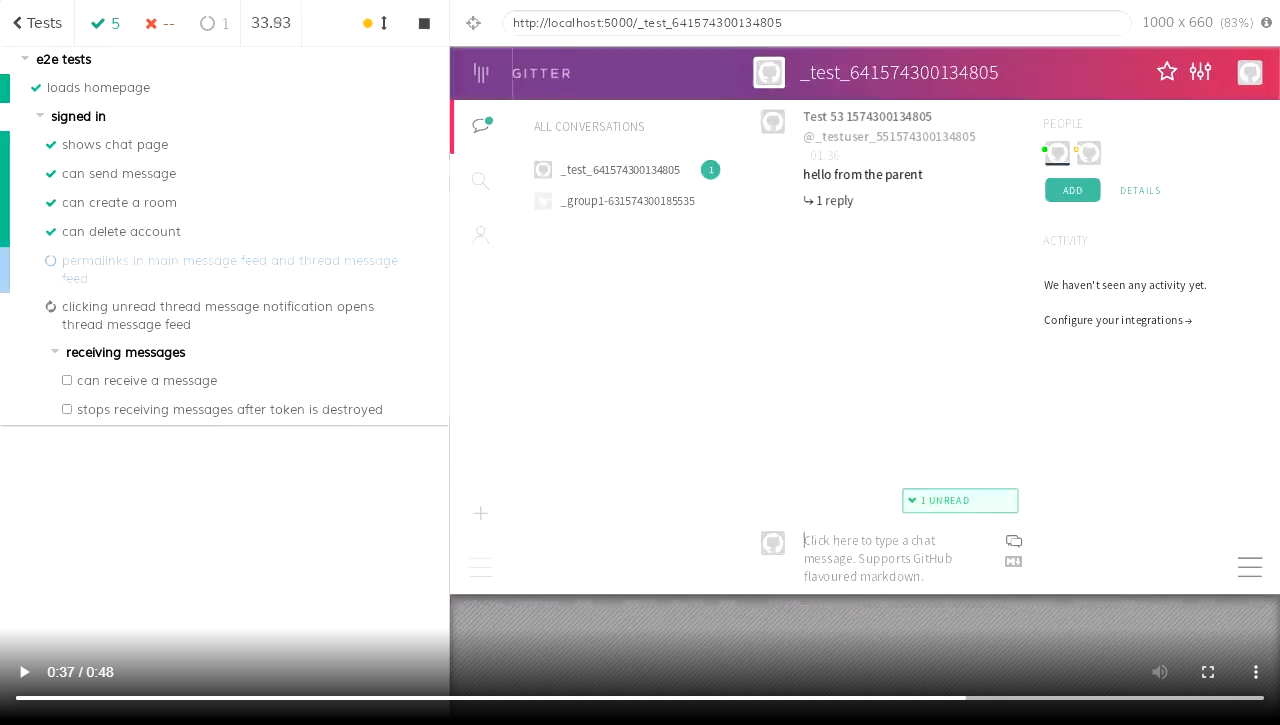
Task: Collapse the 'e2e tests' suite
Action: point(25,59)
